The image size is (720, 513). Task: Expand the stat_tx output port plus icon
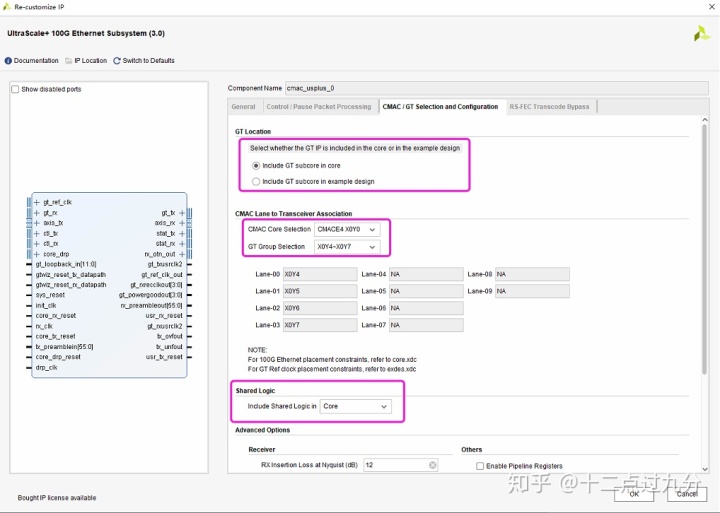tap(182, 233)
